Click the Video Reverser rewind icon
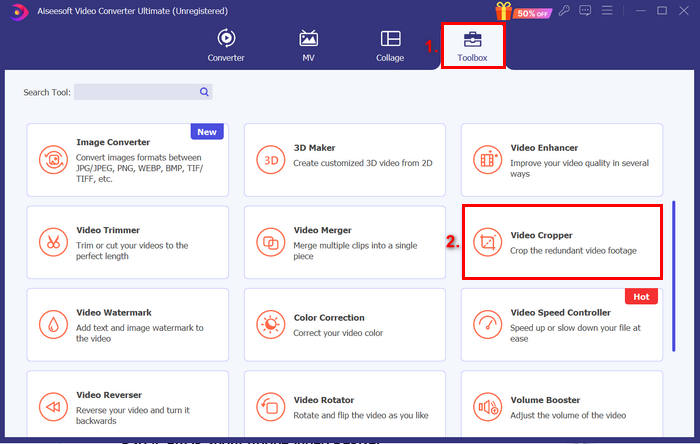This screenshot has height=444, width=700. click(53, 407)
